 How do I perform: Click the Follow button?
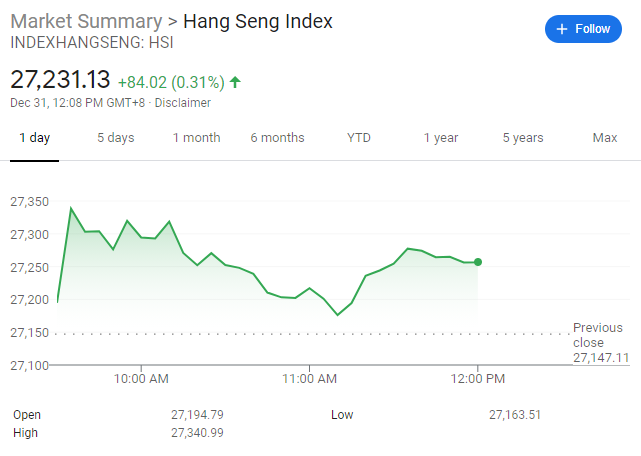(583, 29)
